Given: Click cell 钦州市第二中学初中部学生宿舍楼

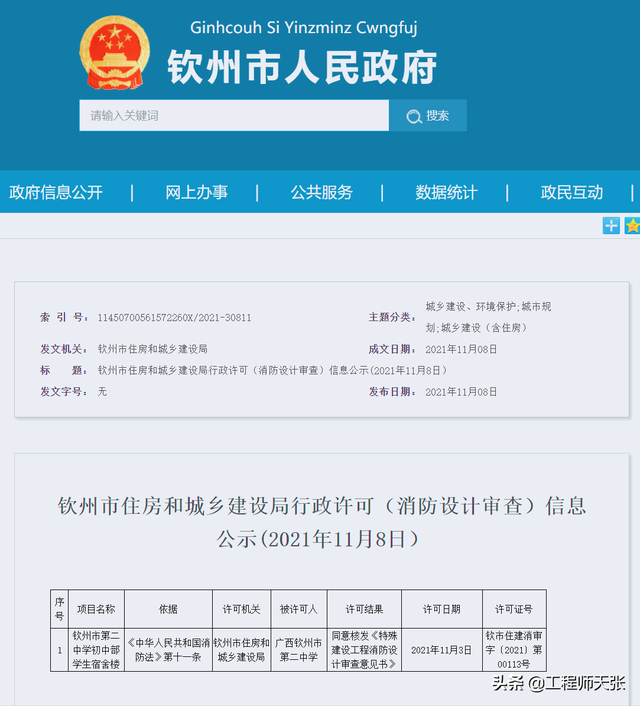Looking at the screenshot, I should coord(96,650).
